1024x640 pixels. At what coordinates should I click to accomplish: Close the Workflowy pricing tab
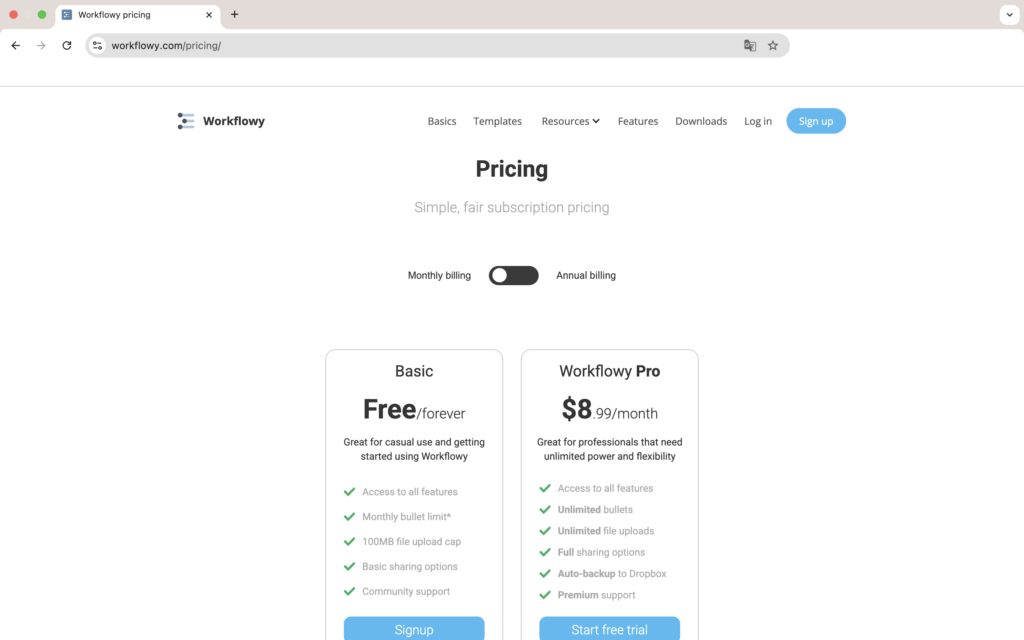(209, 15)
